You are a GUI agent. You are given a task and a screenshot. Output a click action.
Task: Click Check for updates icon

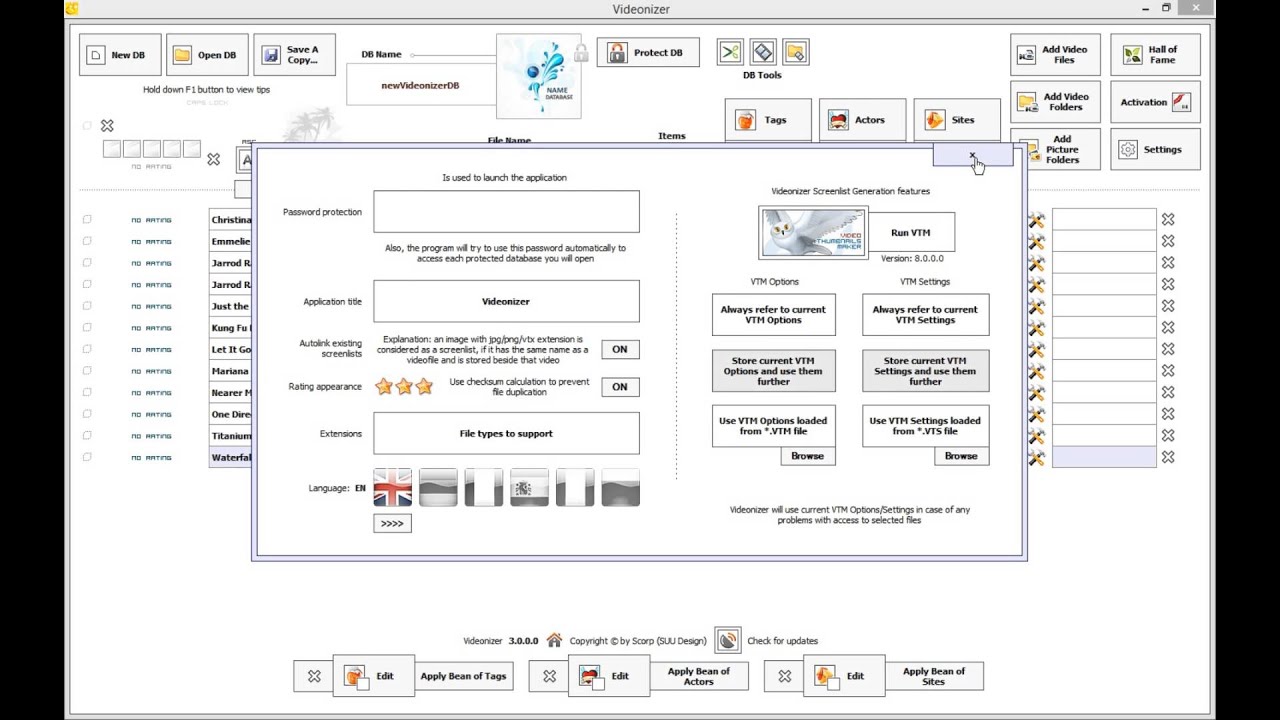tap(728, 640)
